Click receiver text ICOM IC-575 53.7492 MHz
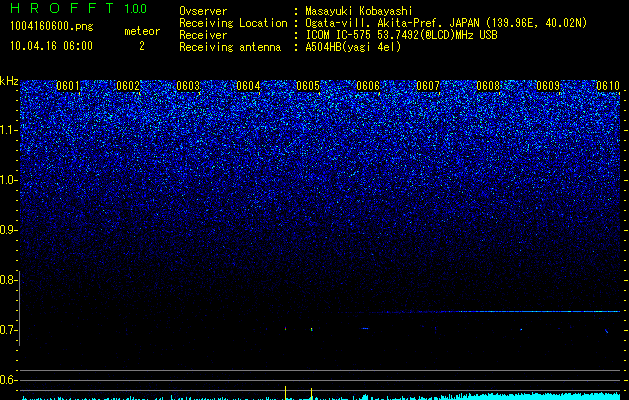This screenshot has height=400, width=629. pyautogui.click(x=401, y=35)
